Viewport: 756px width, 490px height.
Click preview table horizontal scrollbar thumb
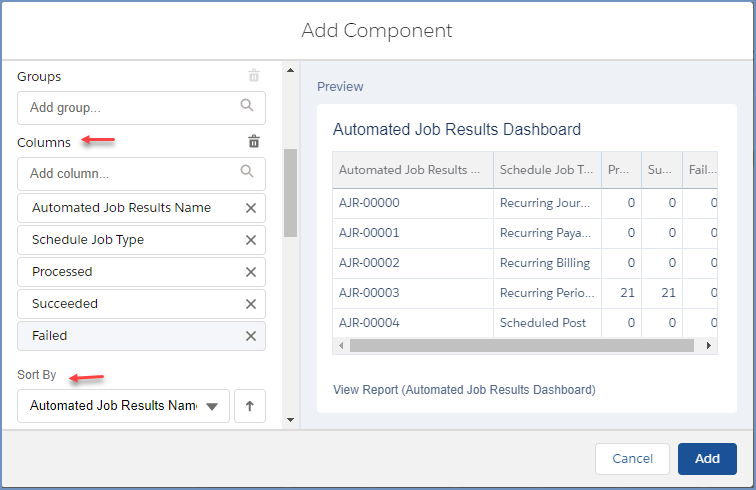coord(522,345)
